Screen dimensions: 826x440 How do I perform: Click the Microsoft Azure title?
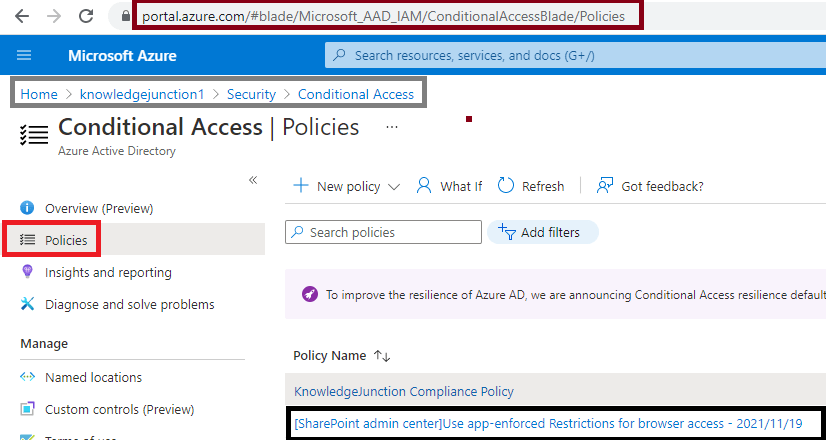[122, 56]
